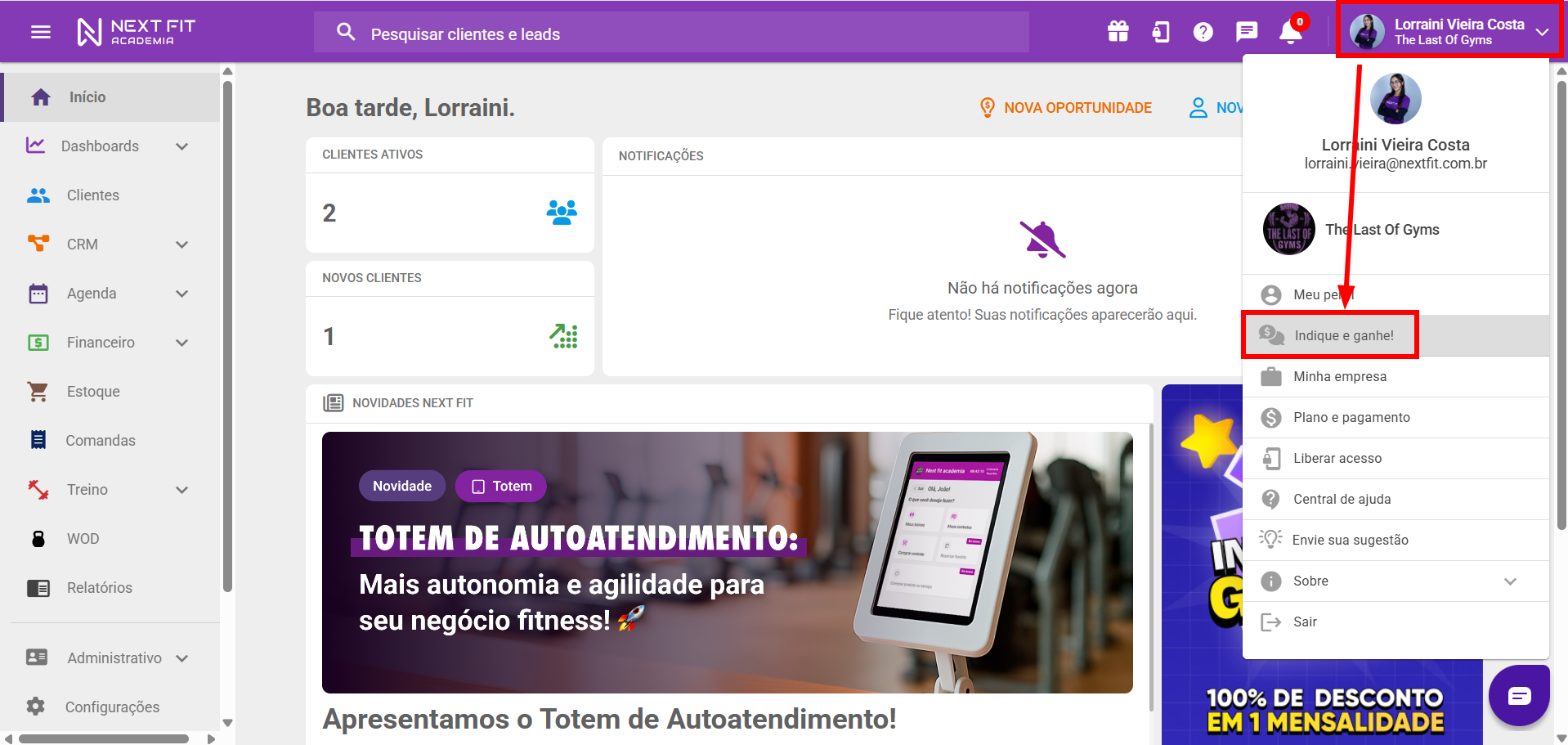Click the lorraini.vieira@nextfit.com.br email text
Screen dimensions: 1568x745
coord(1396,164)
